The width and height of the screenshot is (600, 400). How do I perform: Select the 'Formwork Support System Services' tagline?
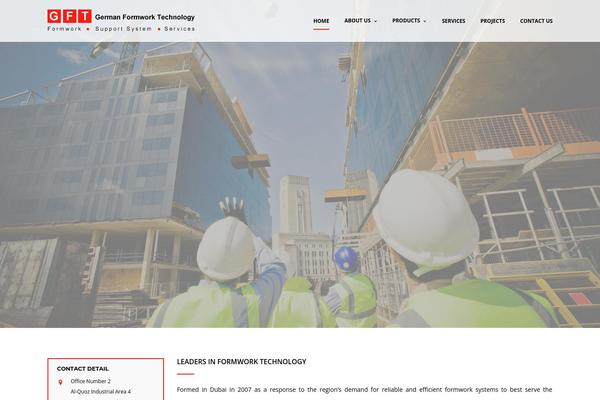click(121, 29)
